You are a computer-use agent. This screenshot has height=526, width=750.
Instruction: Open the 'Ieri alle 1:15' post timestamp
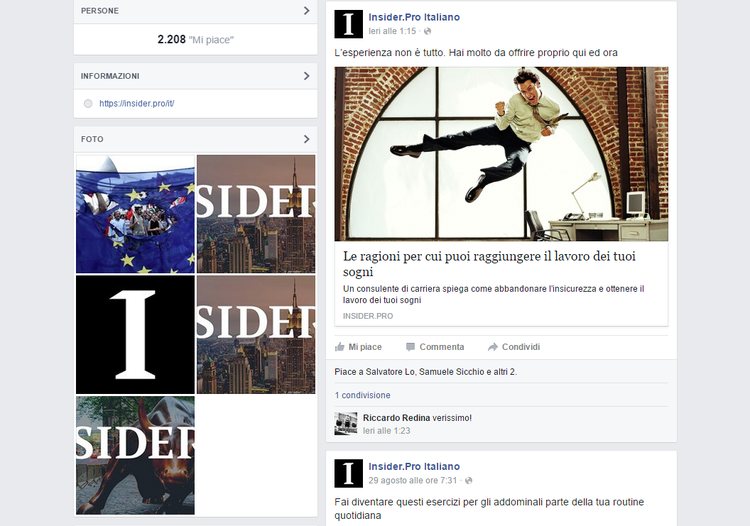coord(392,31)
